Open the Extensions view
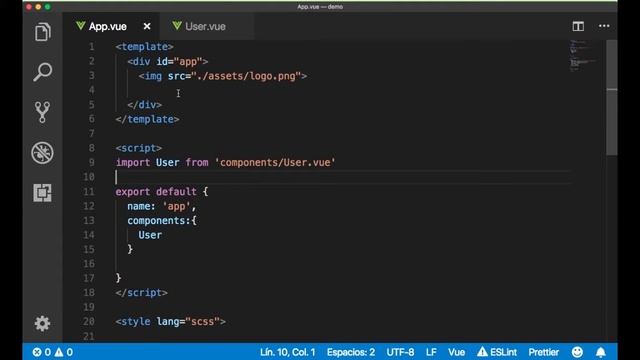This screenshot has width=640, height=360. [x=42, y=193]
